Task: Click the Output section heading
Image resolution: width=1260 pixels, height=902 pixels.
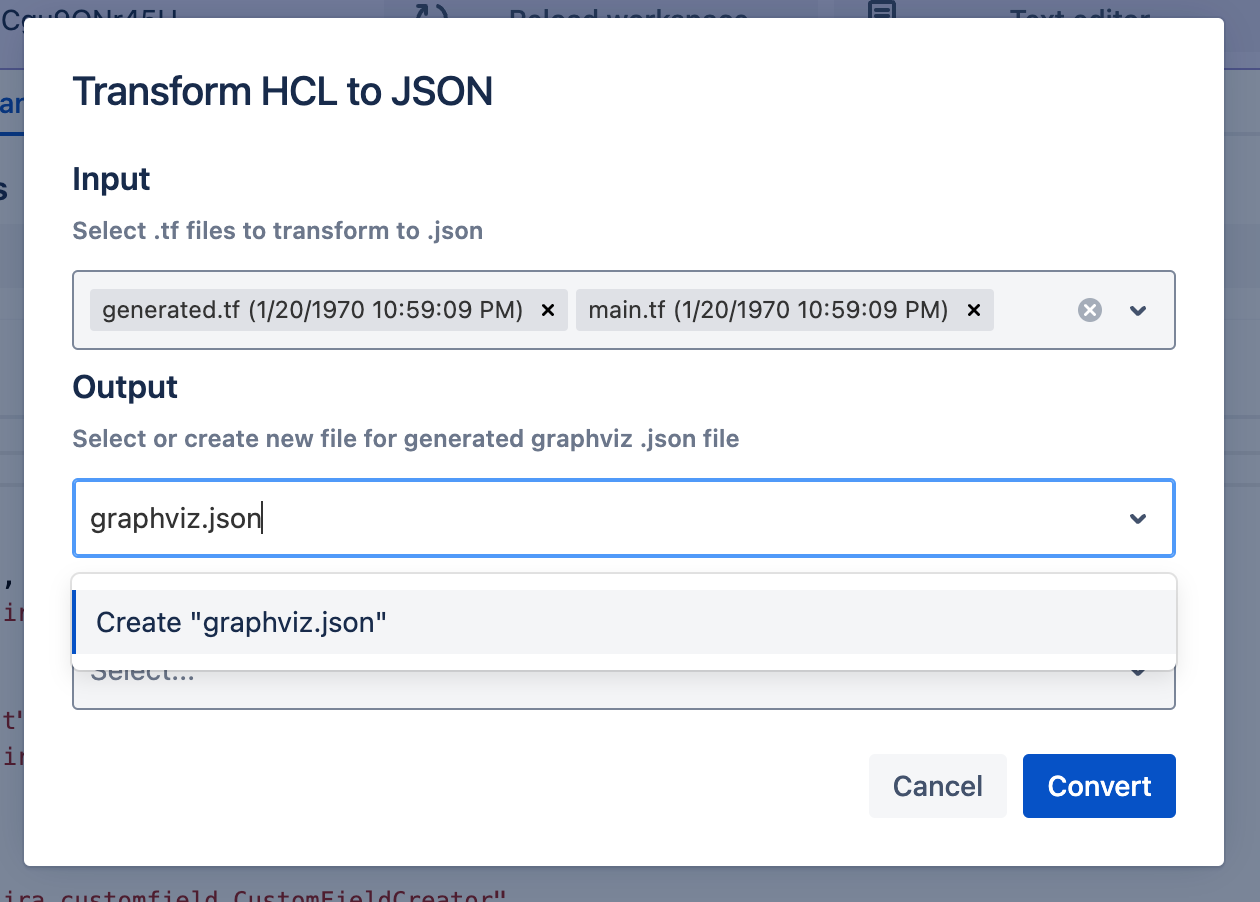Action: (x=125, y=387)
